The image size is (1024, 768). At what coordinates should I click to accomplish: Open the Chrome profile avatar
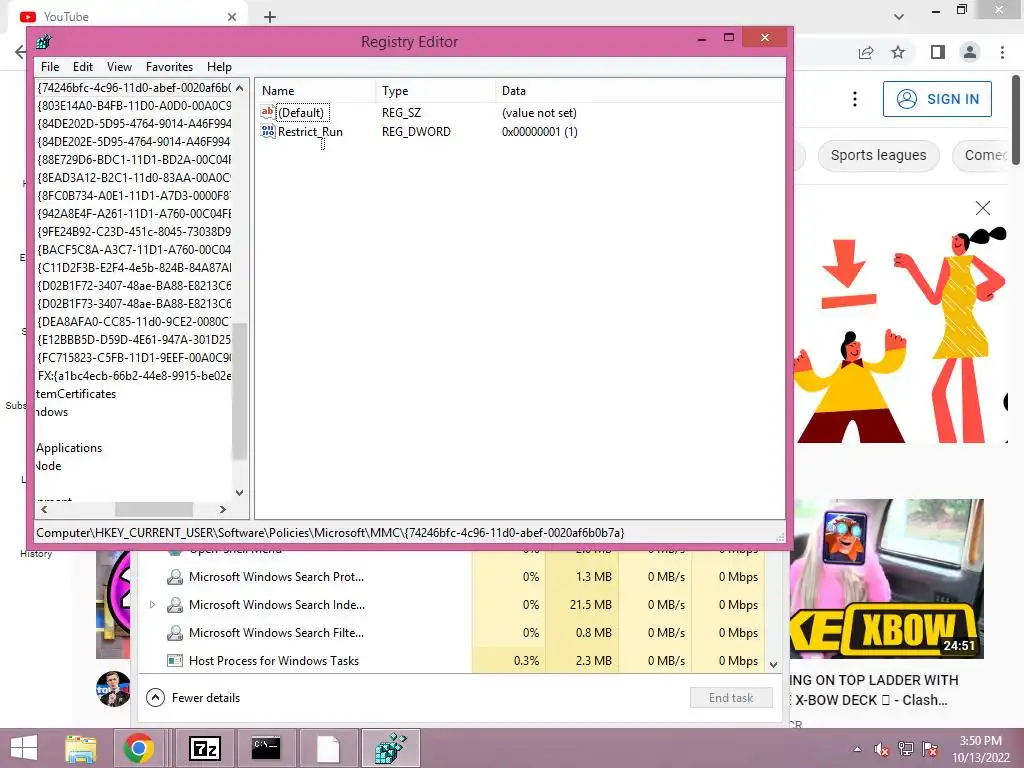point(970,52)
